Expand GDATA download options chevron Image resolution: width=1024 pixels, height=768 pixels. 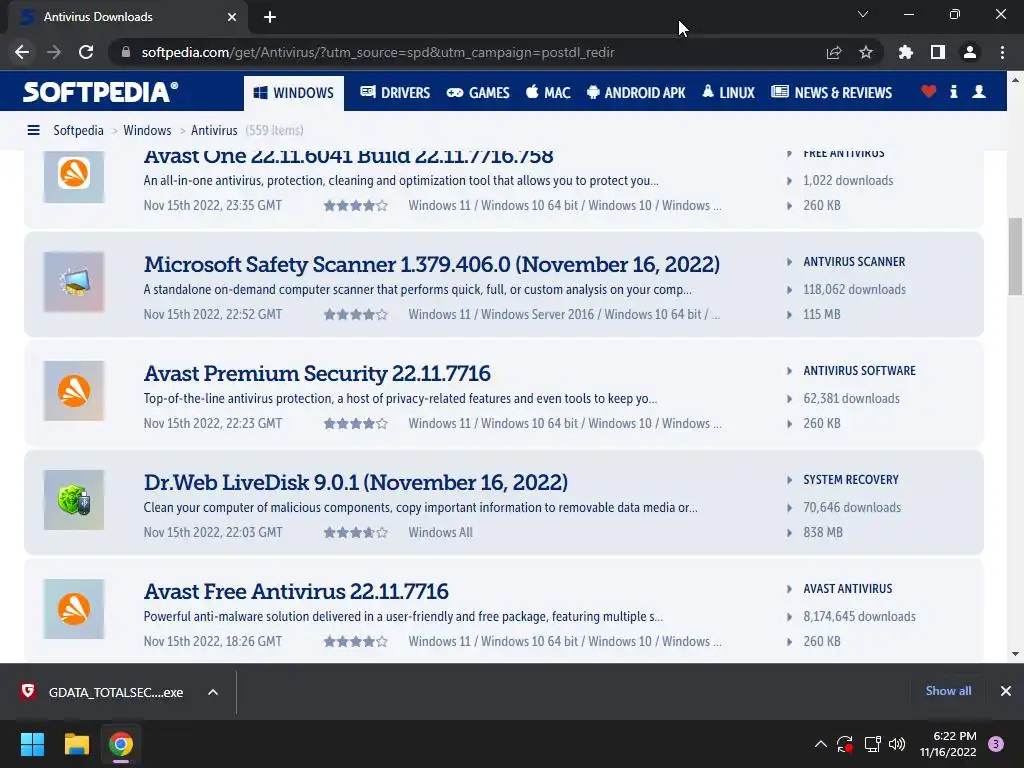[x=213, y=692]
